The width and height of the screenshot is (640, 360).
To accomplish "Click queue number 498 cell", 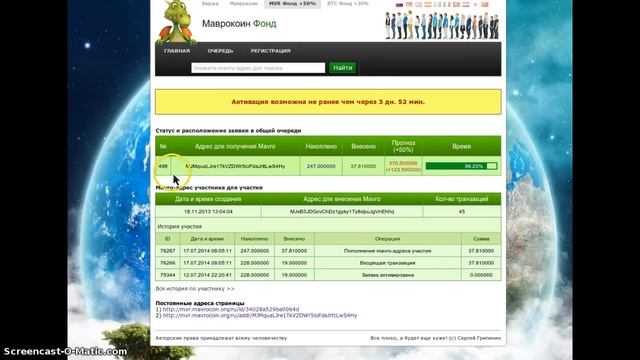I will (x=163, y=166).
